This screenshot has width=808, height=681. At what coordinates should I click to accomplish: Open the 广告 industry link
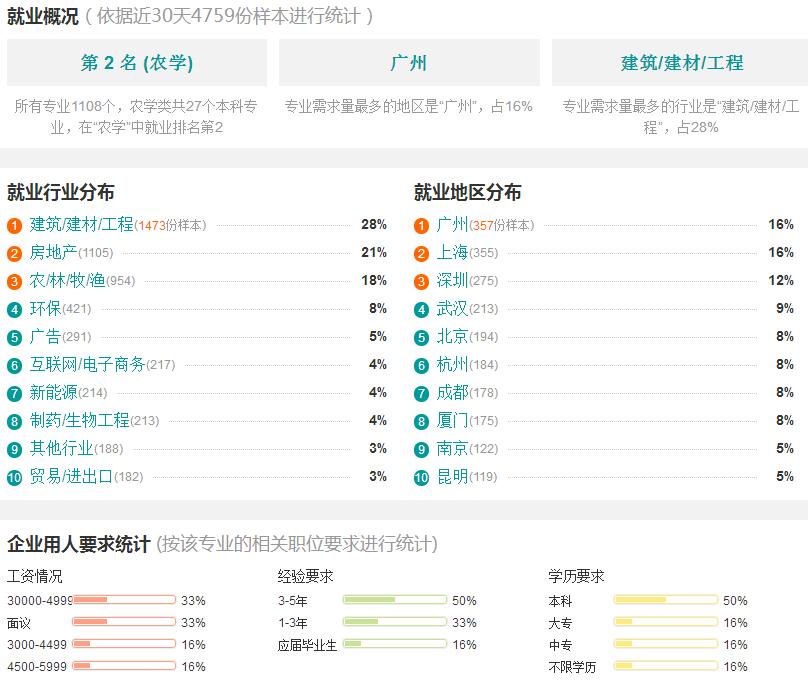click(x=45, y=336)
